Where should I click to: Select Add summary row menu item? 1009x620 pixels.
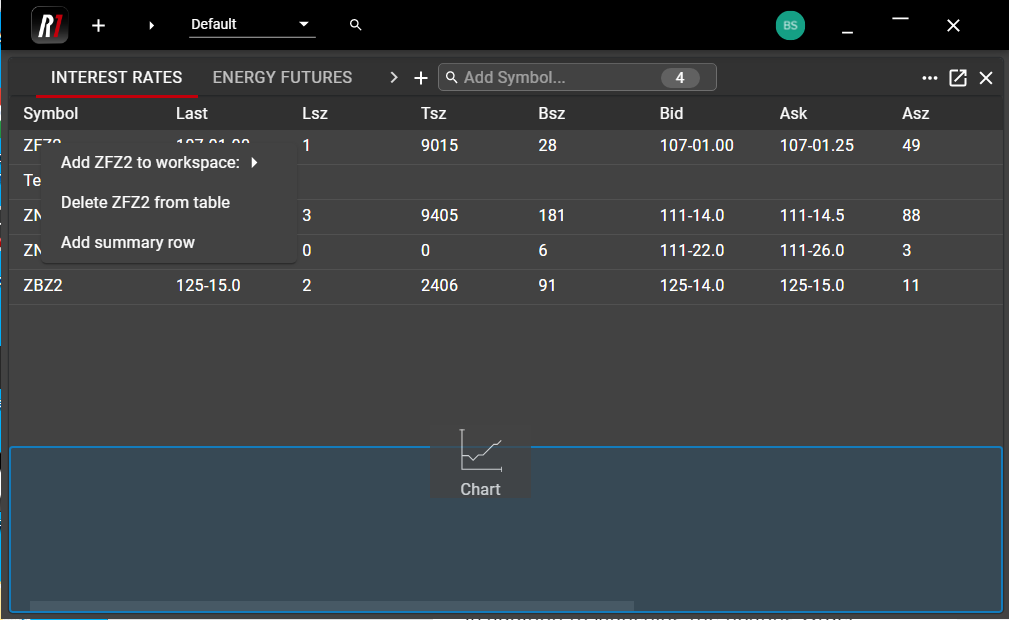click(x=128, y=242)
